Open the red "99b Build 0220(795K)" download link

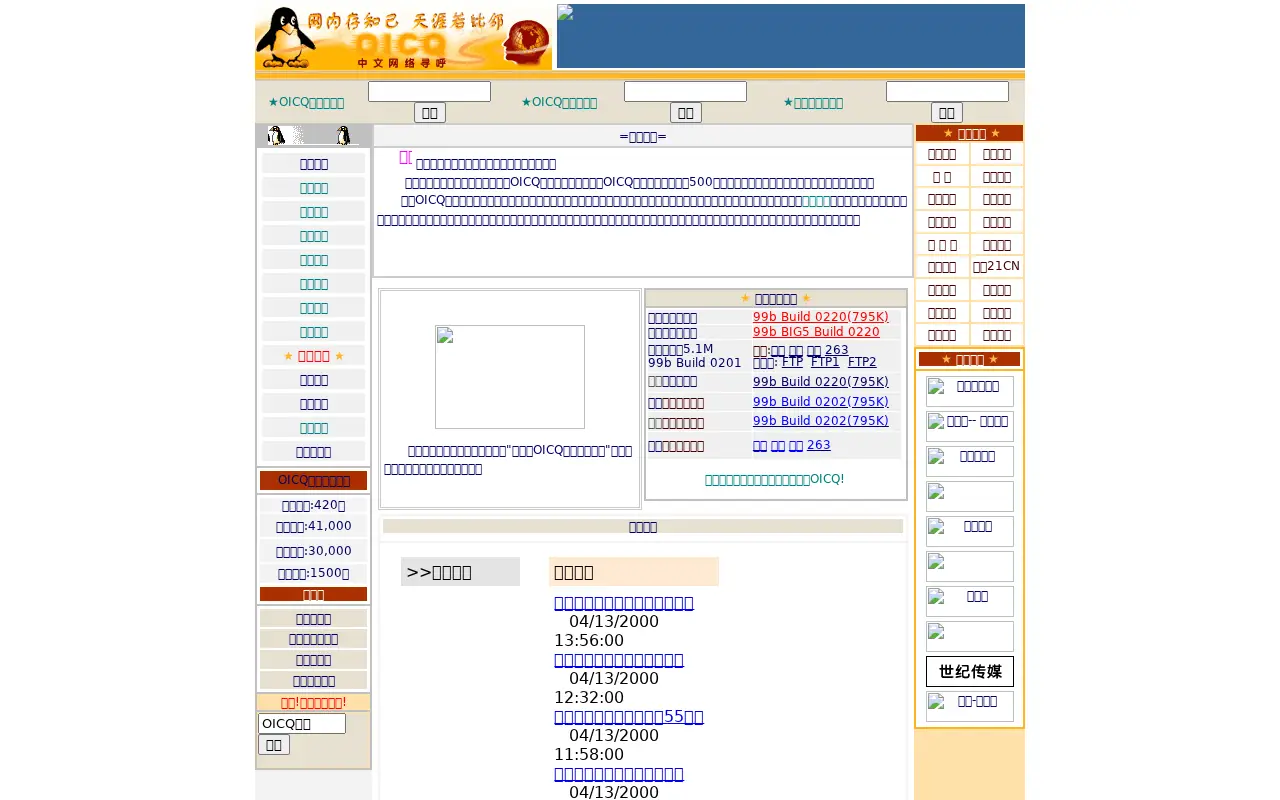coord(820,317)
